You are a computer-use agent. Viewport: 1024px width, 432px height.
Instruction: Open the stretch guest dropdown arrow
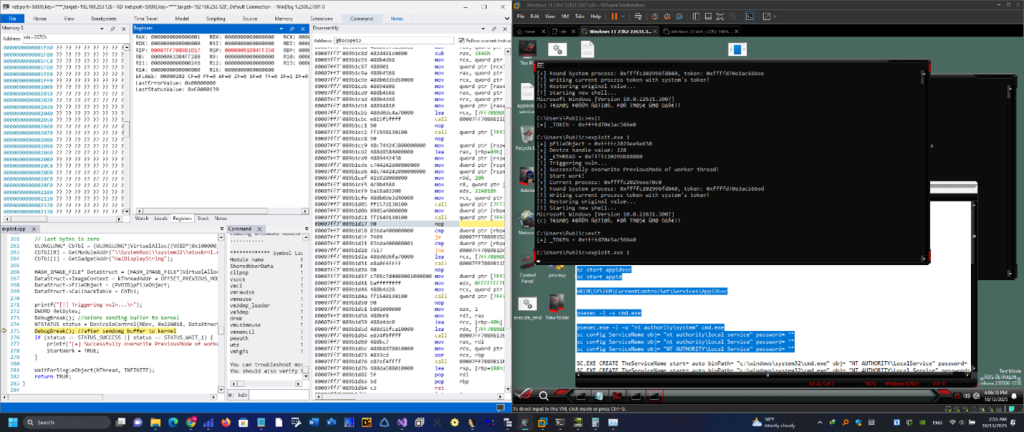[x=775, y=16]
